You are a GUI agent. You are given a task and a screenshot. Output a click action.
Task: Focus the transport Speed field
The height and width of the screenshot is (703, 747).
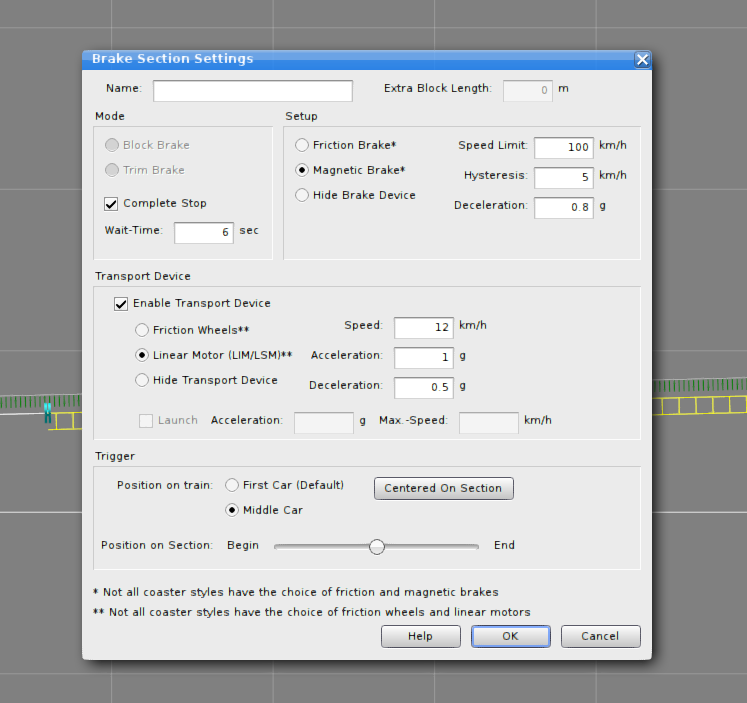click(423, 328)
